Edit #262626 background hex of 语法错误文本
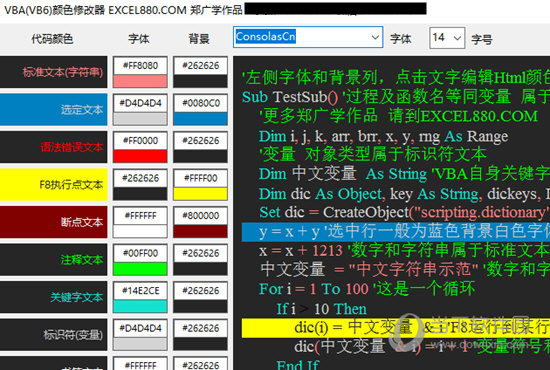Image resolution: width=550 pixels, height=370 pixels. click(x=201, y=141)
